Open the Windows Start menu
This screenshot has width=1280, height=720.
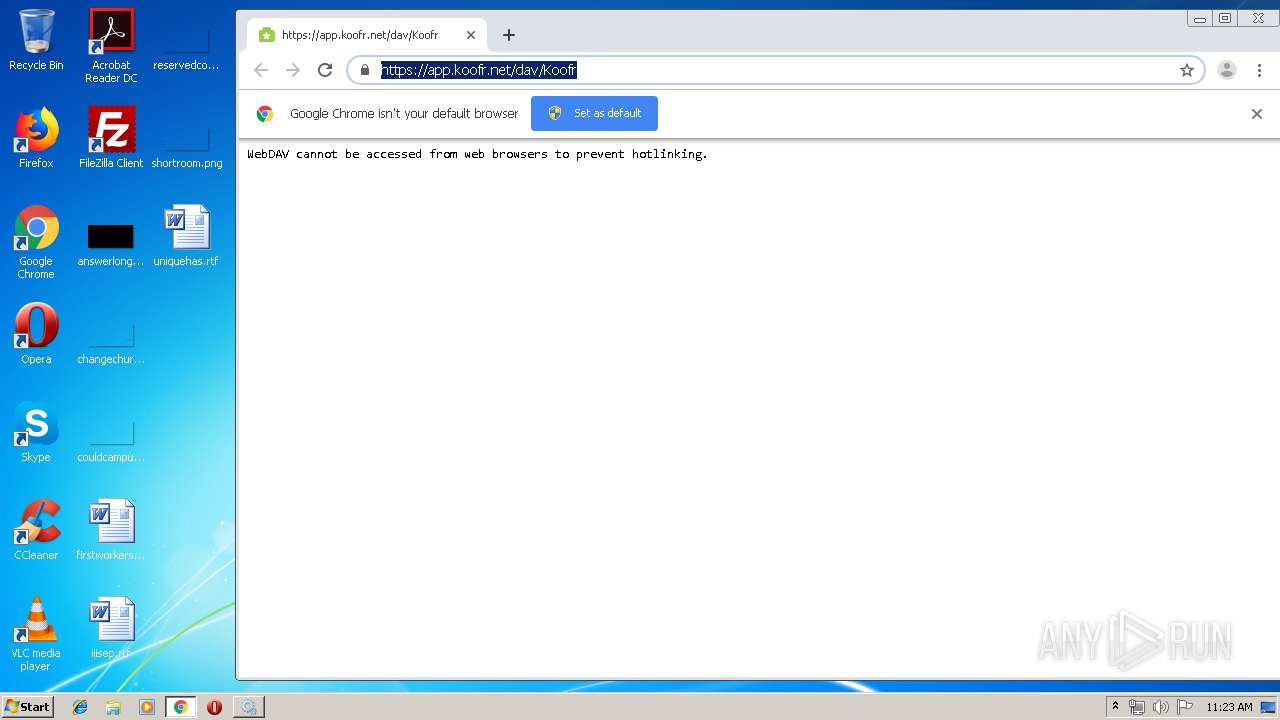27,706
